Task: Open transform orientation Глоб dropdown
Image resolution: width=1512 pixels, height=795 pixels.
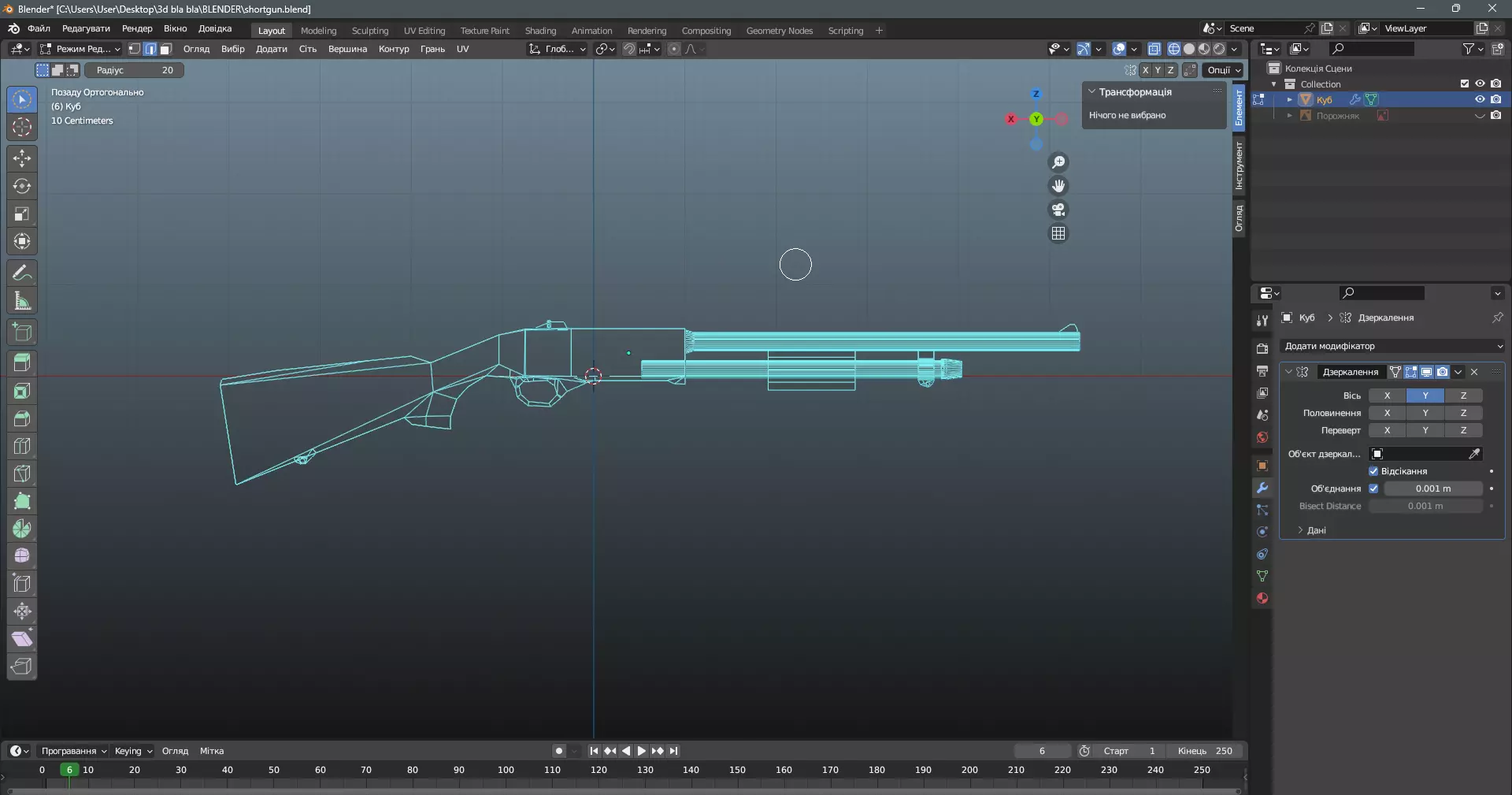Action: point(557,49)
